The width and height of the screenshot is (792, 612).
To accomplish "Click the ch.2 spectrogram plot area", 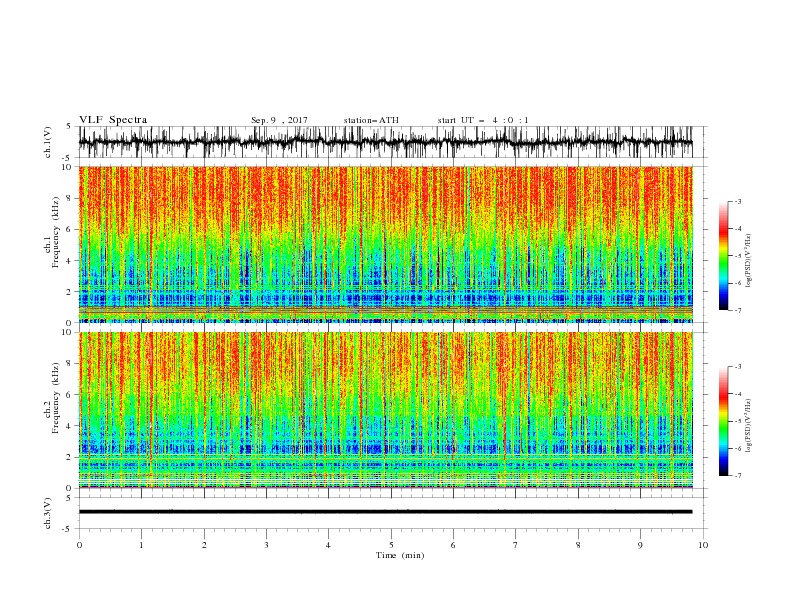I will (385, 410).
